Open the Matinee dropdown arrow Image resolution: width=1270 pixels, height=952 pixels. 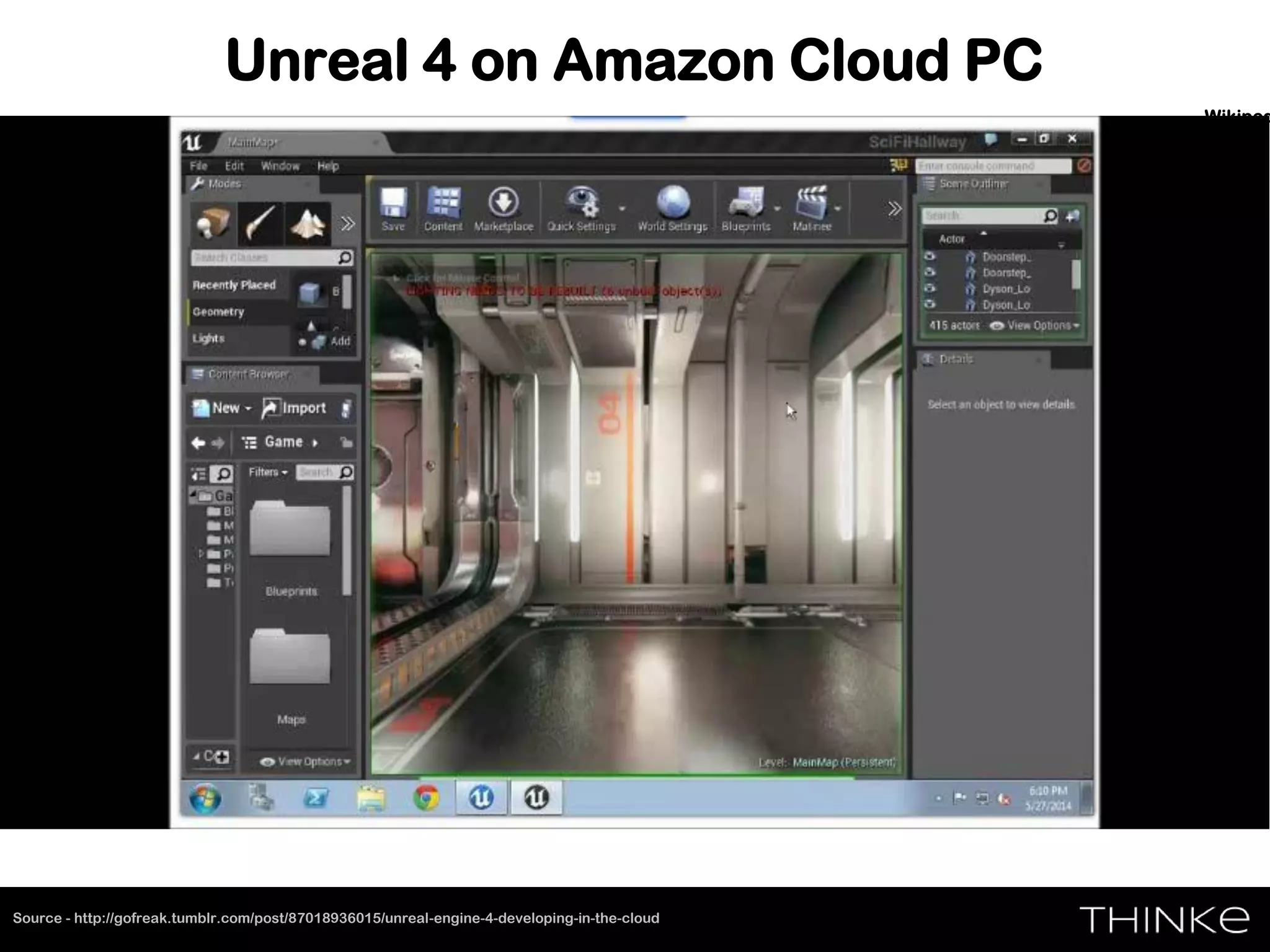pyautogui.click(x=838, y=209)
